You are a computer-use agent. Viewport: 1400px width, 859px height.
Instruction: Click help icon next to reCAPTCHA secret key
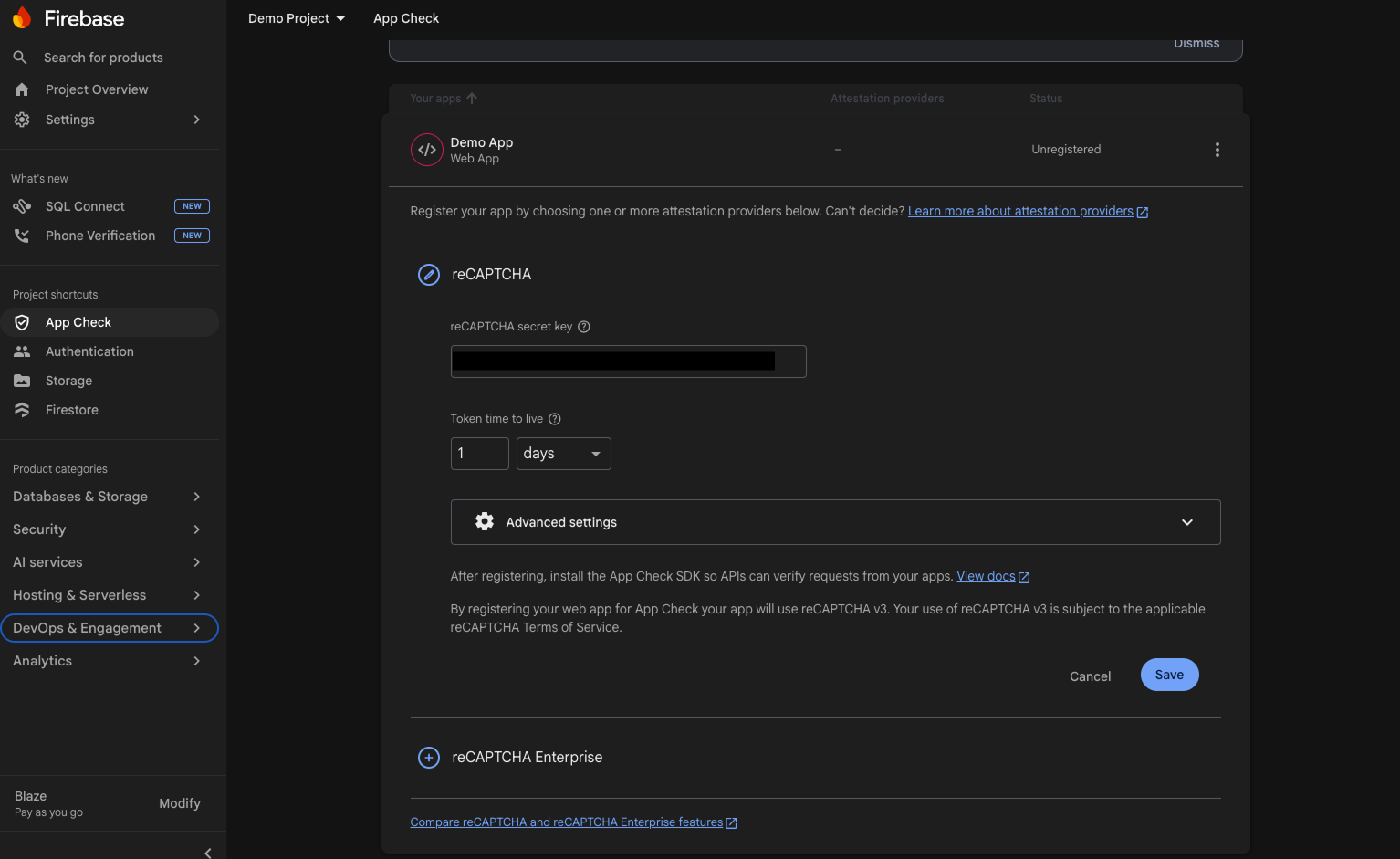(x=584, y=327)
